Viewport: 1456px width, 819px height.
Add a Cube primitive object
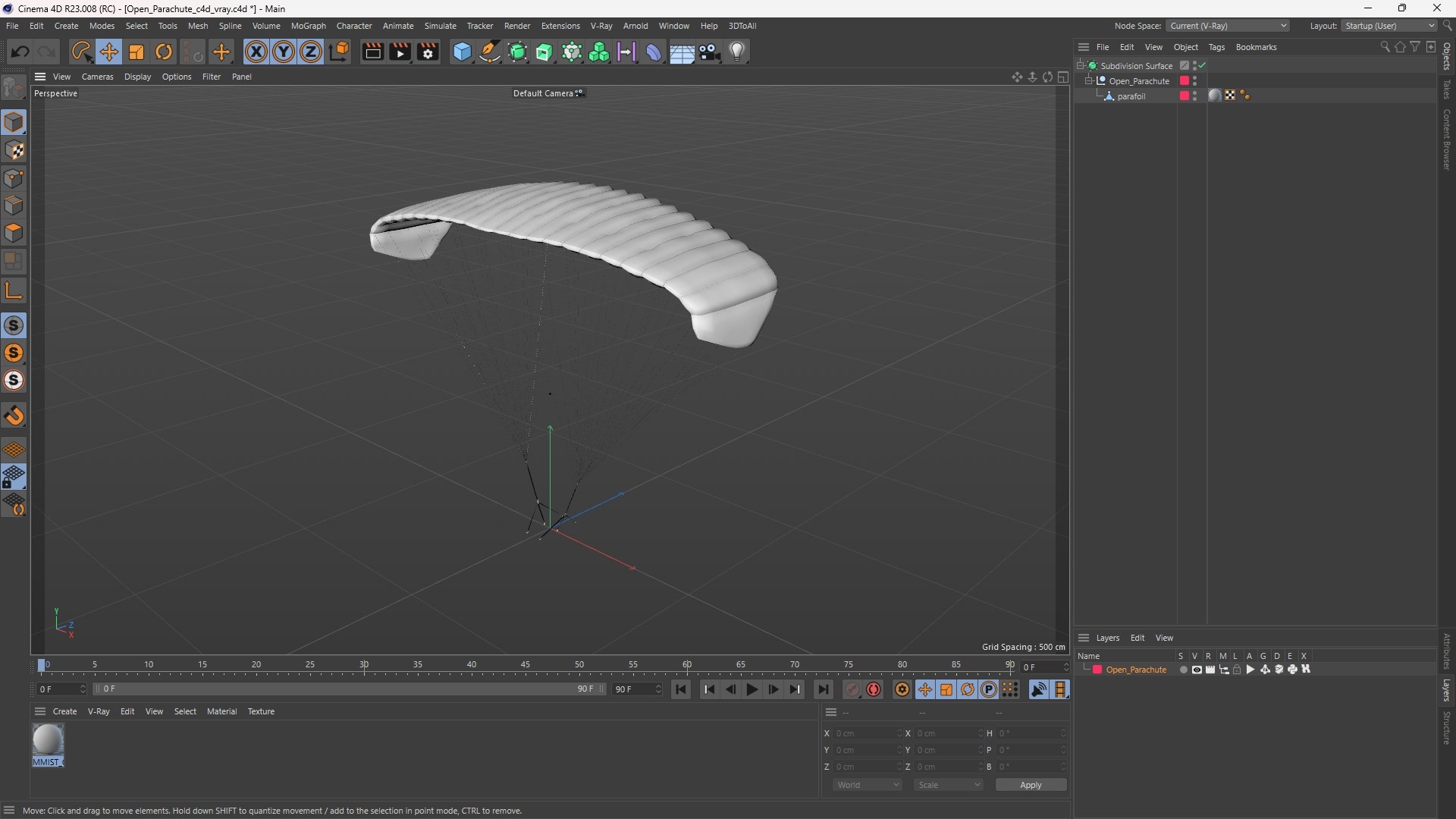[x=462, y=52]
